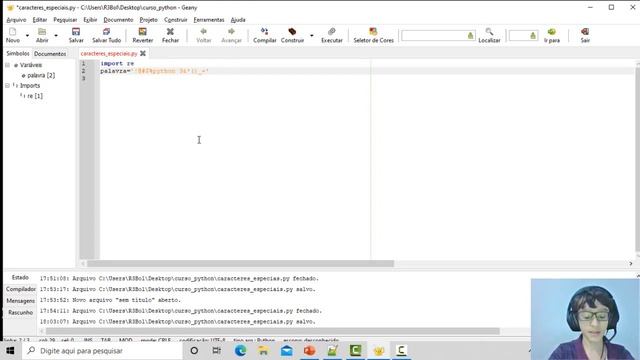Revert the document with Reverter
Image resolution: width=640 pixels, height=360 pixels.
[x=142, y=36]
